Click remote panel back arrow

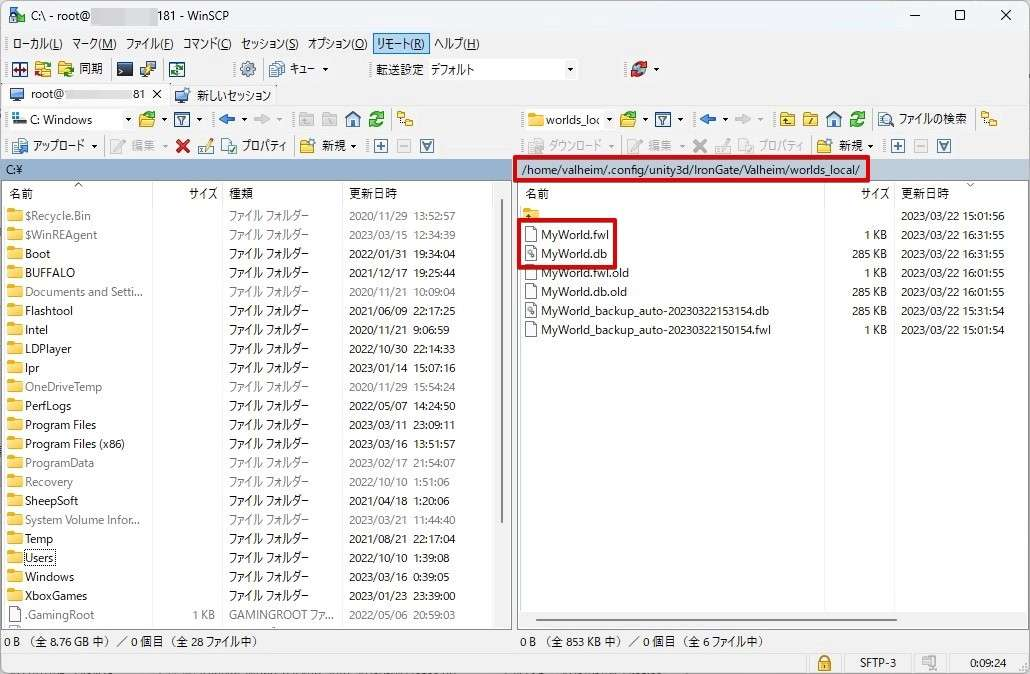(x=708, y=119)
